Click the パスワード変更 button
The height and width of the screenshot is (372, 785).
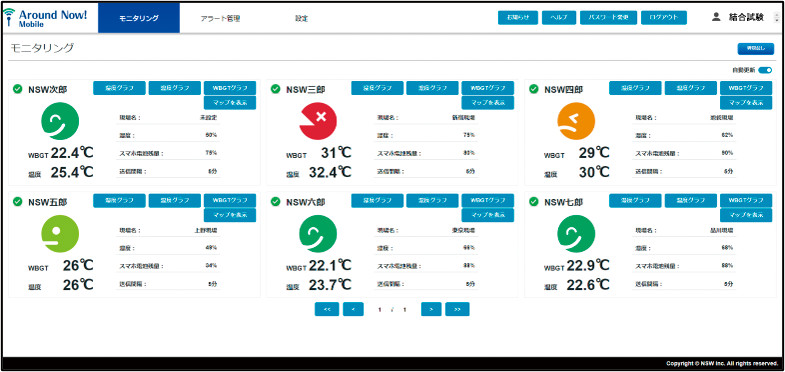point(608,18)
